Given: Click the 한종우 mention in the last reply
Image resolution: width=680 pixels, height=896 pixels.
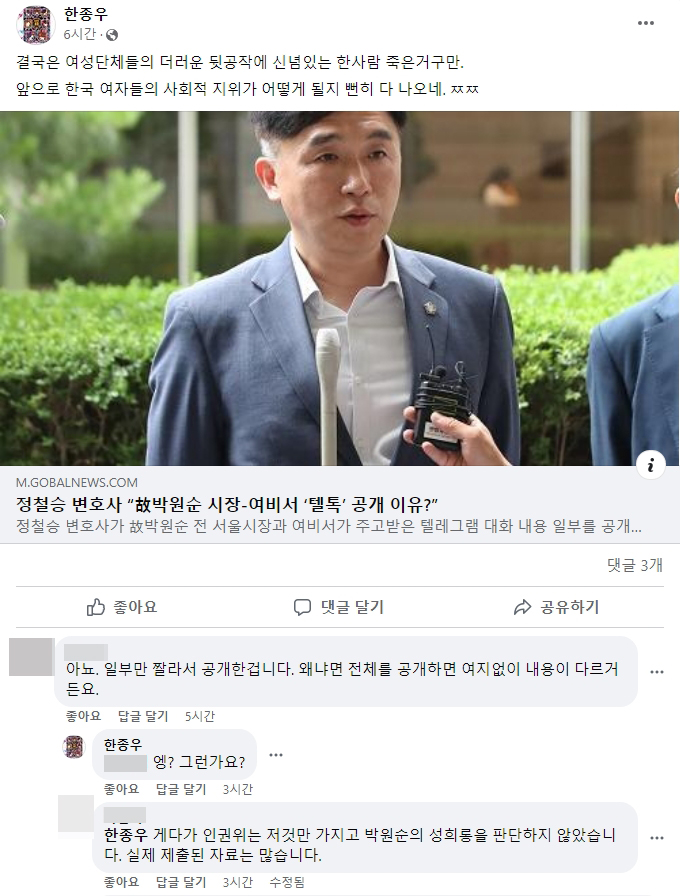Looking at the screenshot, I should (126, 835).
